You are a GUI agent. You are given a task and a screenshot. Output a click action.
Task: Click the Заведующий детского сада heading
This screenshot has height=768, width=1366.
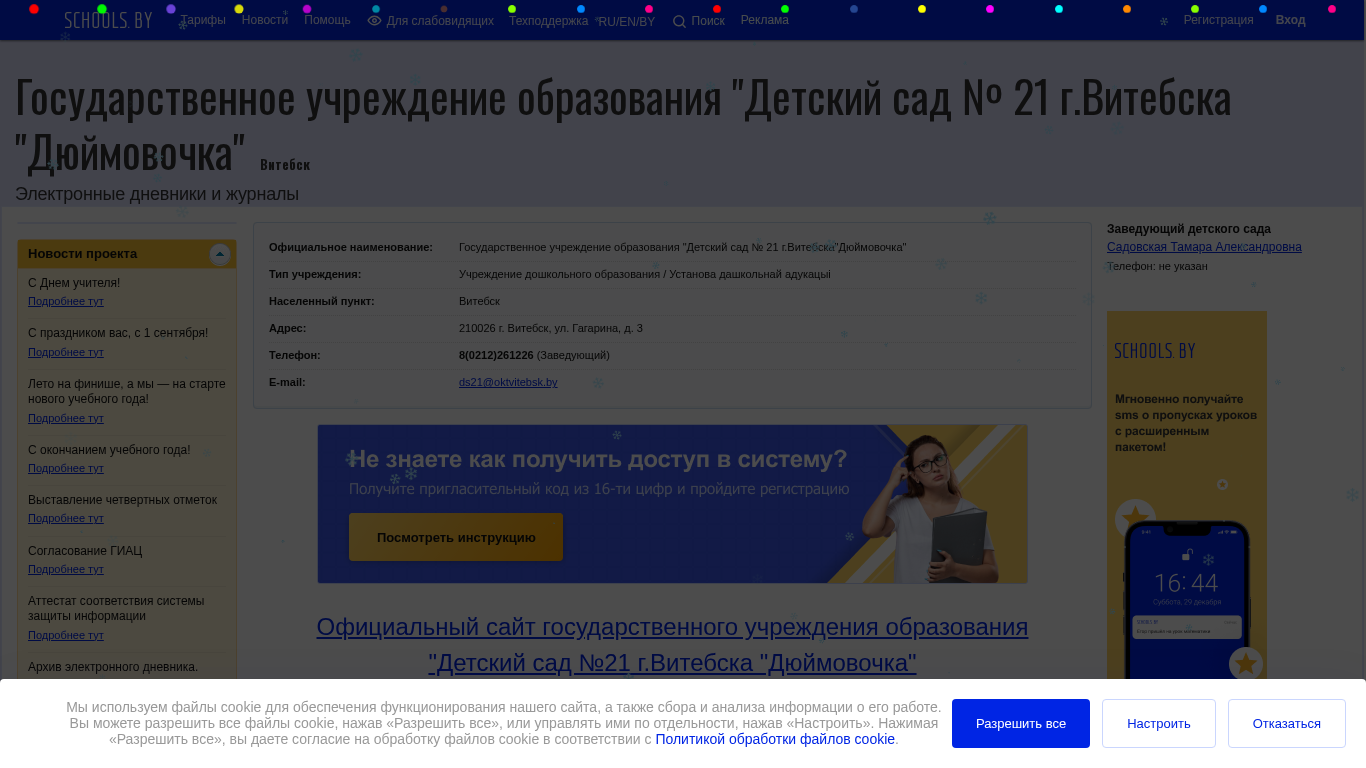[1189, 229]
